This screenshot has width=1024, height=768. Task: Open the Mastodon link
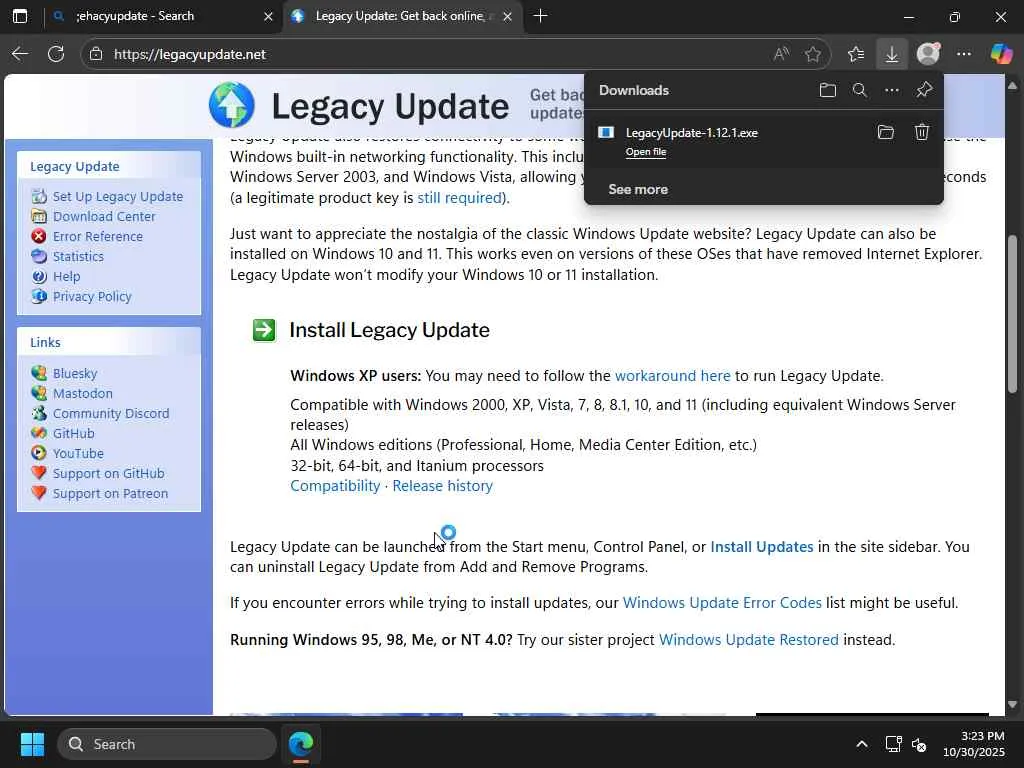click(x=83, y=393)
